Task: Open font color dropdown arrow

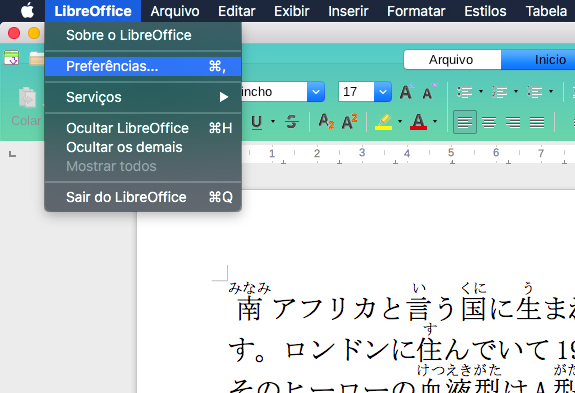Action: [x=435, y=121]
